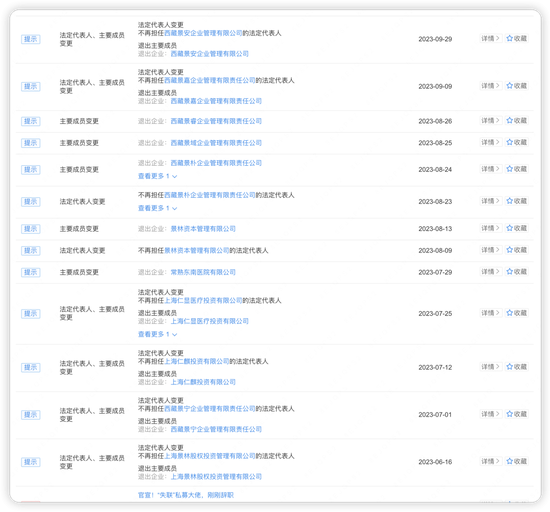Select the 提示 badge for the 2023-08-26 row
The width and height of the screenshot is (550, 512).
31,121
